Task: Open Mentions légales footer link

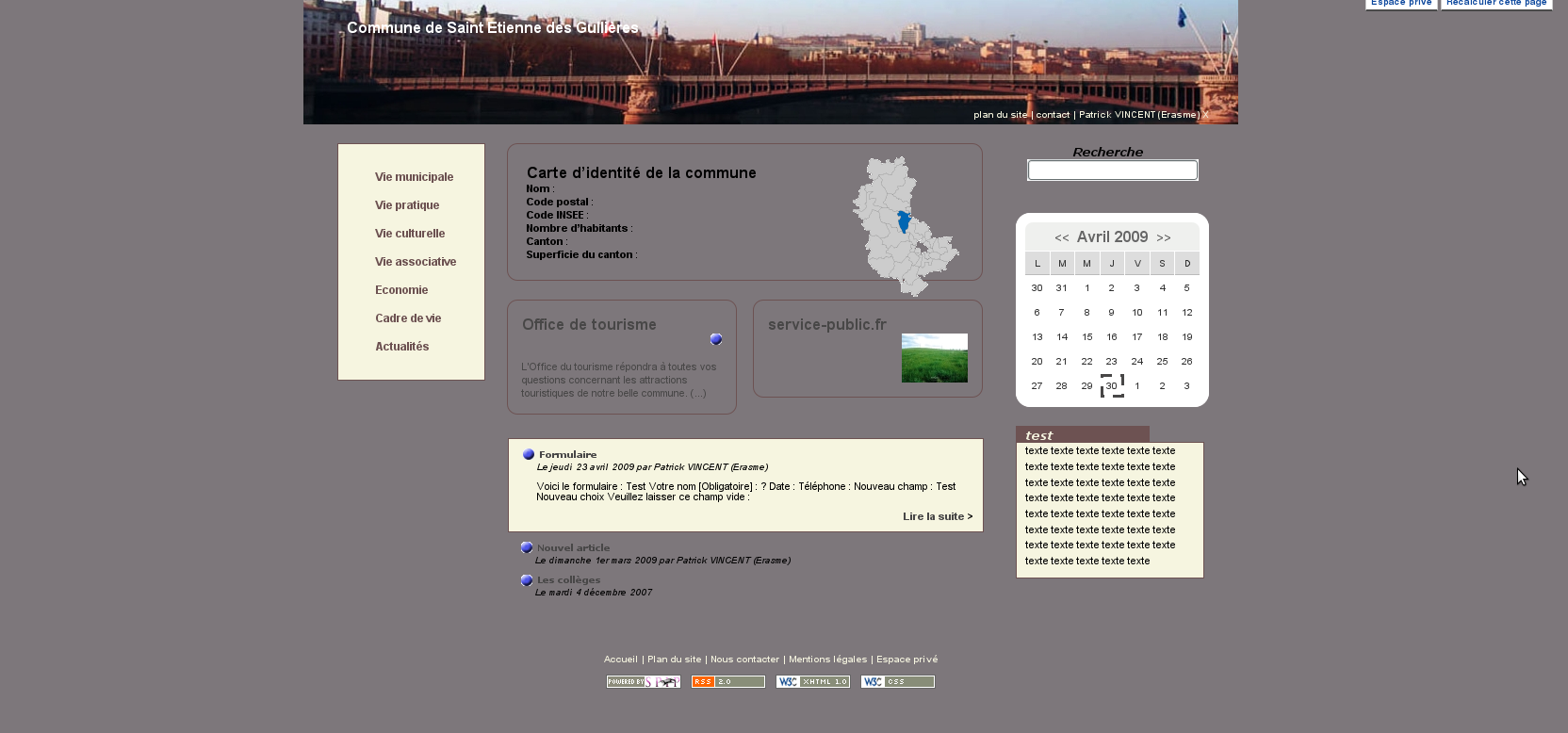Action: coord(827,660)
